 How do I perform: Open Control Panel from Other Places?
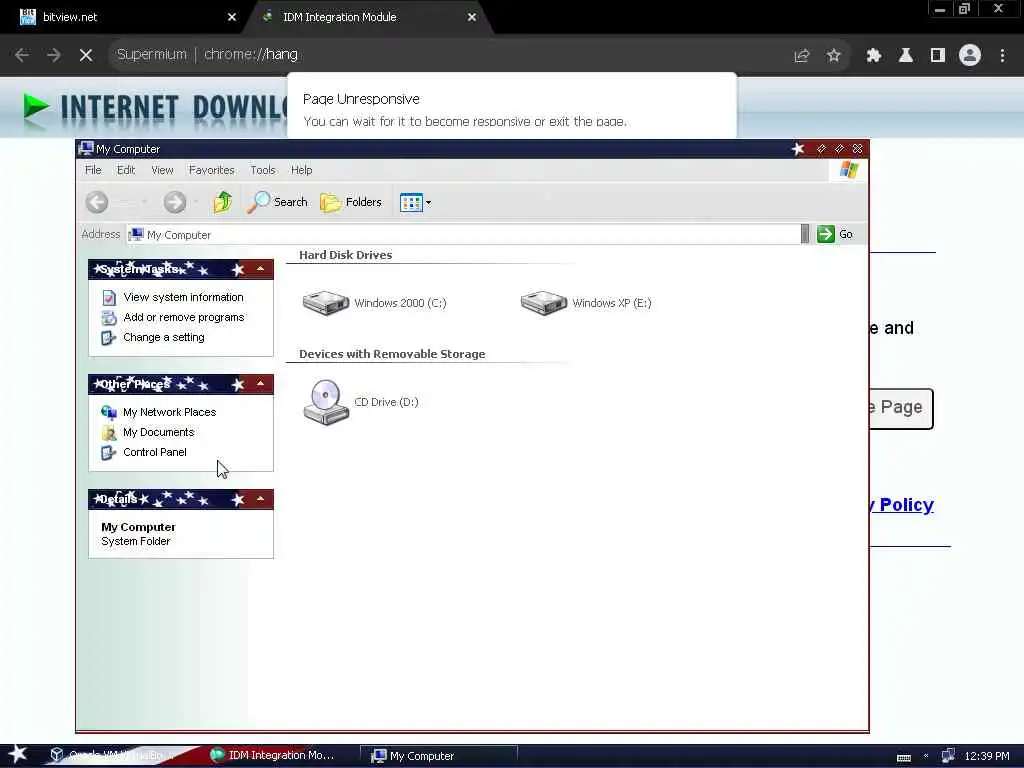click(155, 452)
